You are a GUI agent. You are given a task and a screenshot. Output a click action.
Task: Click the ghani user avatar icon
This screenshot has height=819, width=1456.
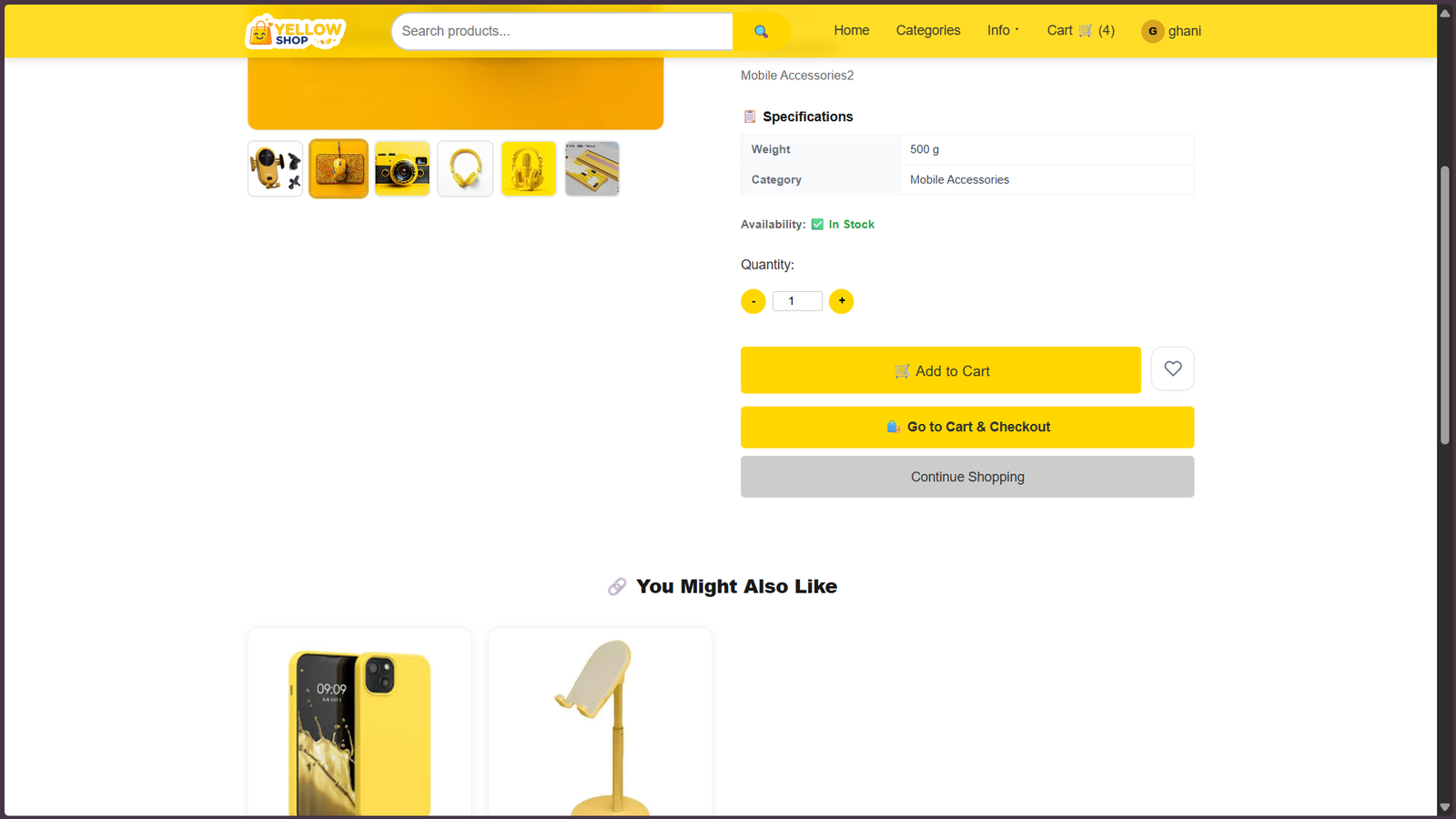pyautogui.click(x=1152, y=31)
